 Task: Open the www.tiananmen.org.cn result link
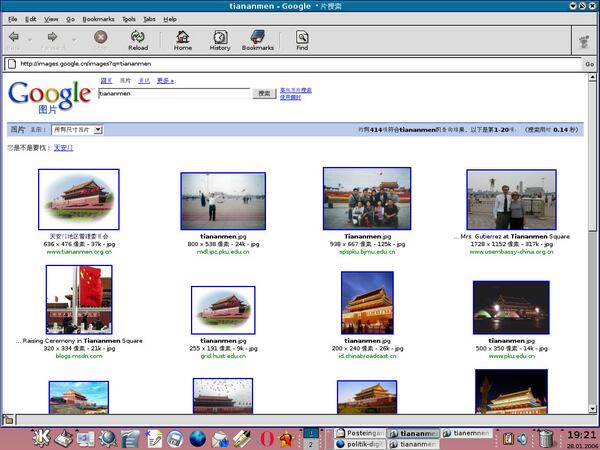79,252
